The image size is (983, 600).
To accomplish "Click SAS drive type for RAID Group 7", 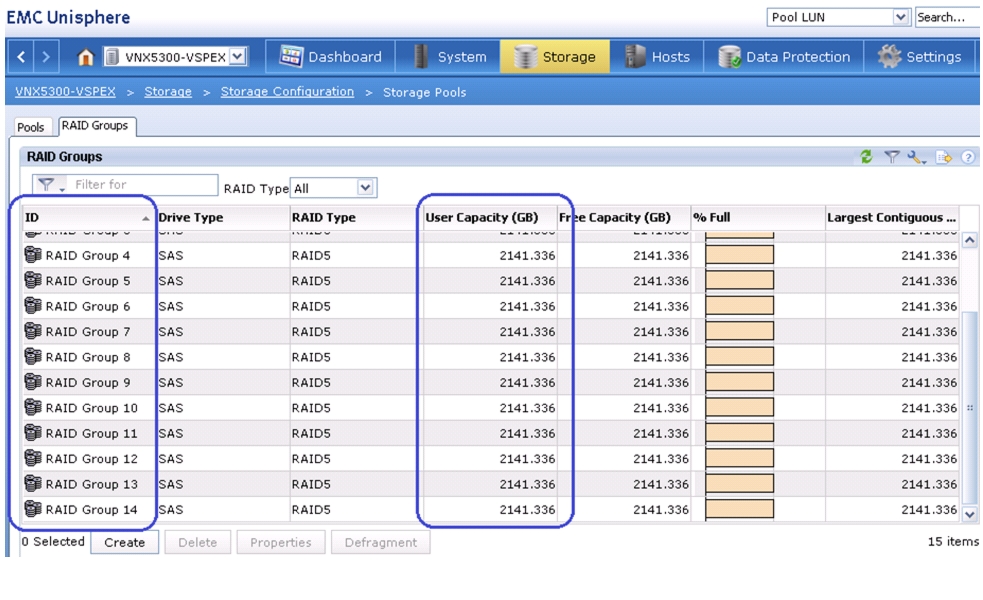I will [171, 332].
